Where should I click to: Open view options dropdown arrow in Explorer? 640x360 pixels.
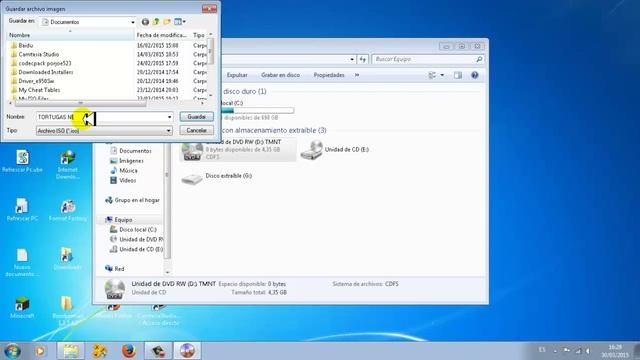pos(442,75)
